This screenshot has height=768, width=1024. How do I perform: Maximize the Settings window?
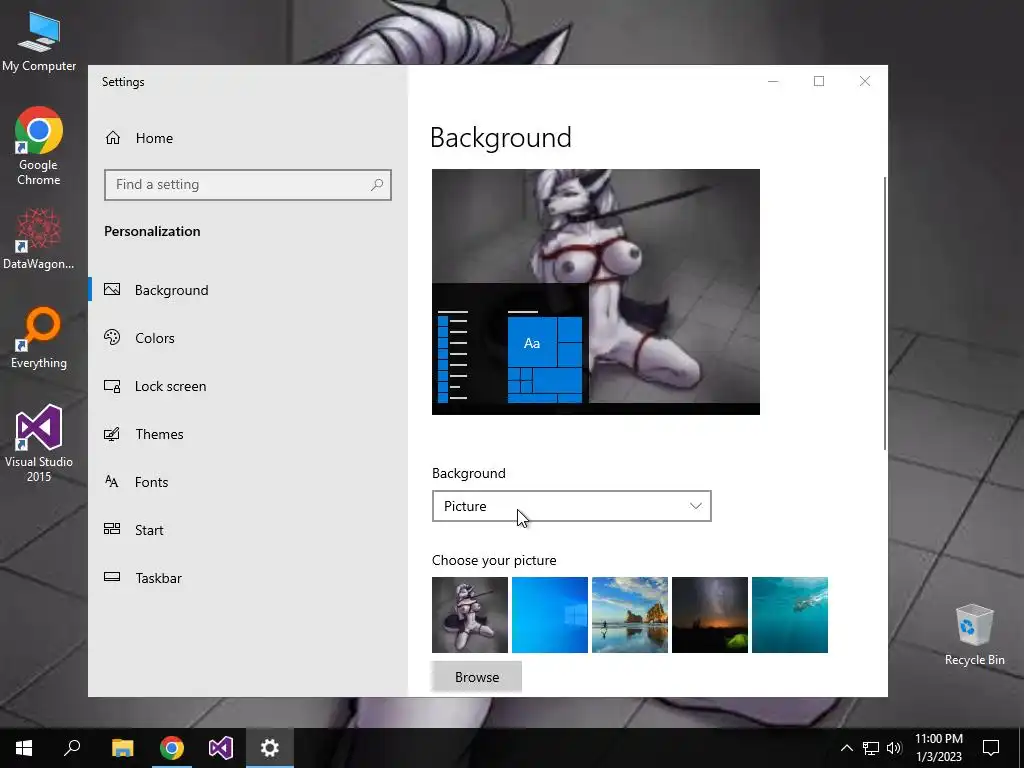point(819,81)
